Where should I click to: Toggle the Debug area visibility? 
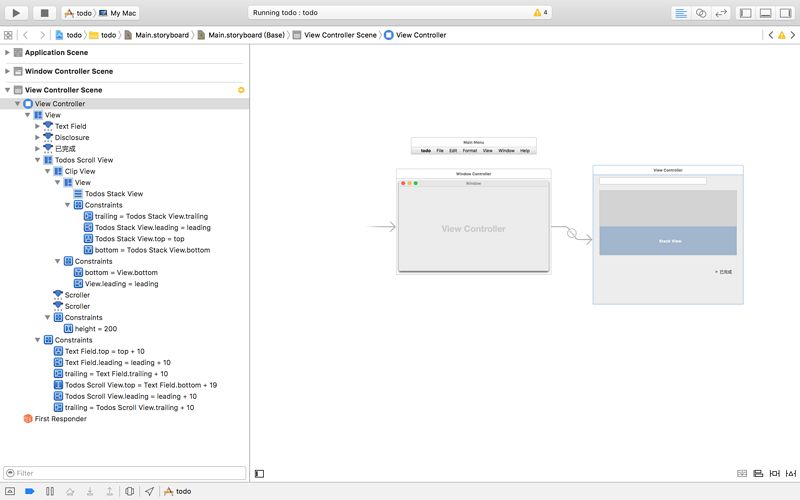click(x=765, y=13)
